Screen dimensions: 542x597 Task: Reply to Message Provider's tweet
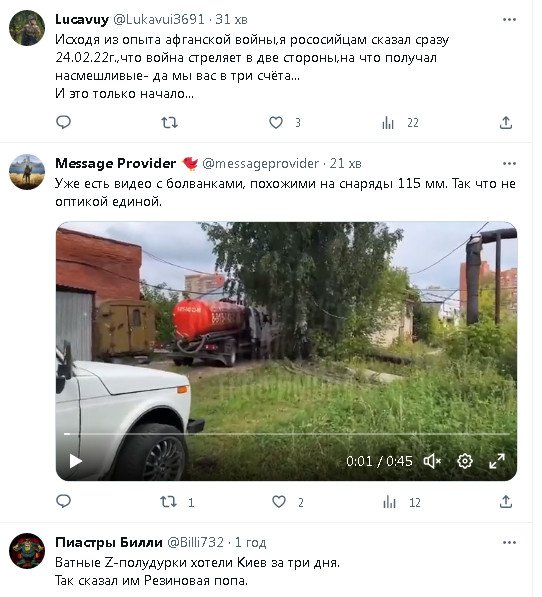pos(64,501)
